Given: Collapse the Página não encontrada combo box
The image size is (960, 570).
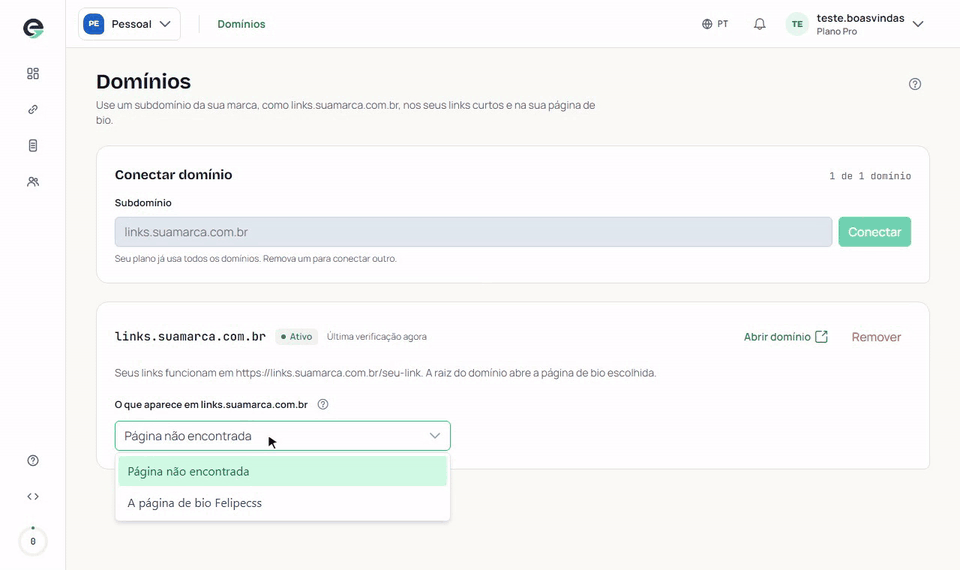Looking at the screenshot, I should [282, 436].
